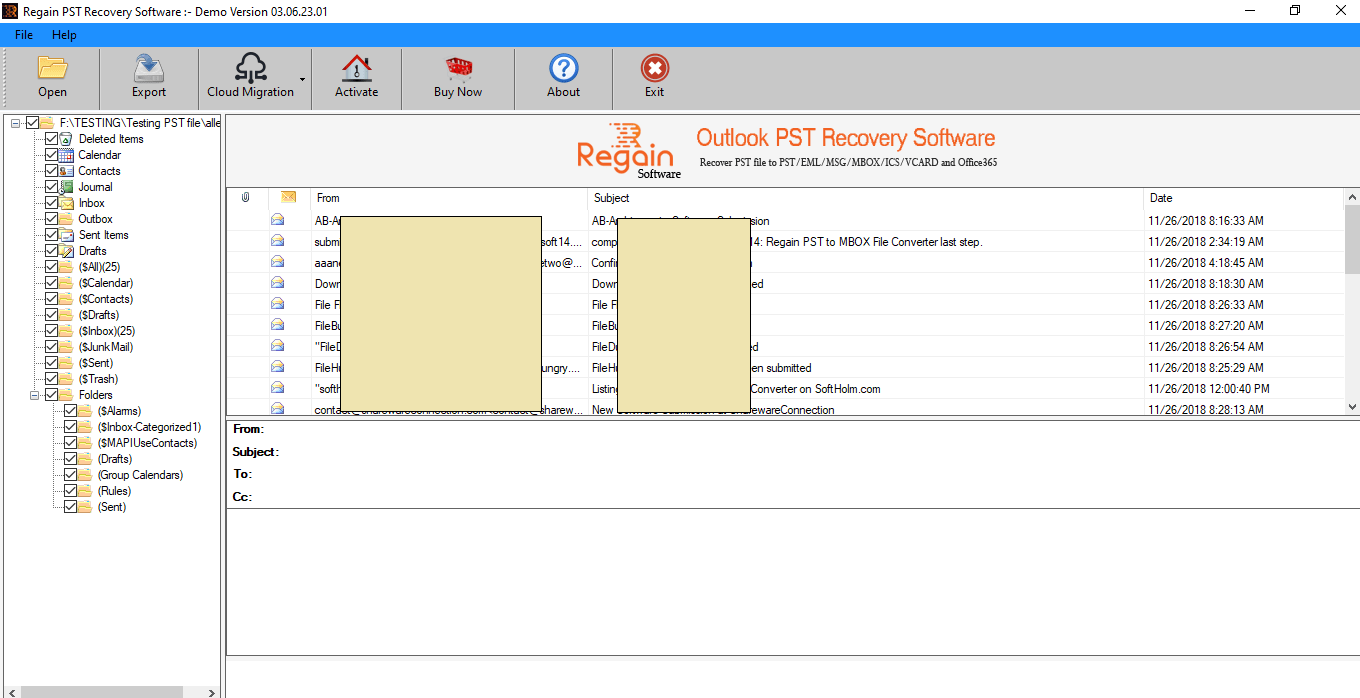
Task: Disable the ($JunkMail) folder checkbox
Action: tap(52, 346)
